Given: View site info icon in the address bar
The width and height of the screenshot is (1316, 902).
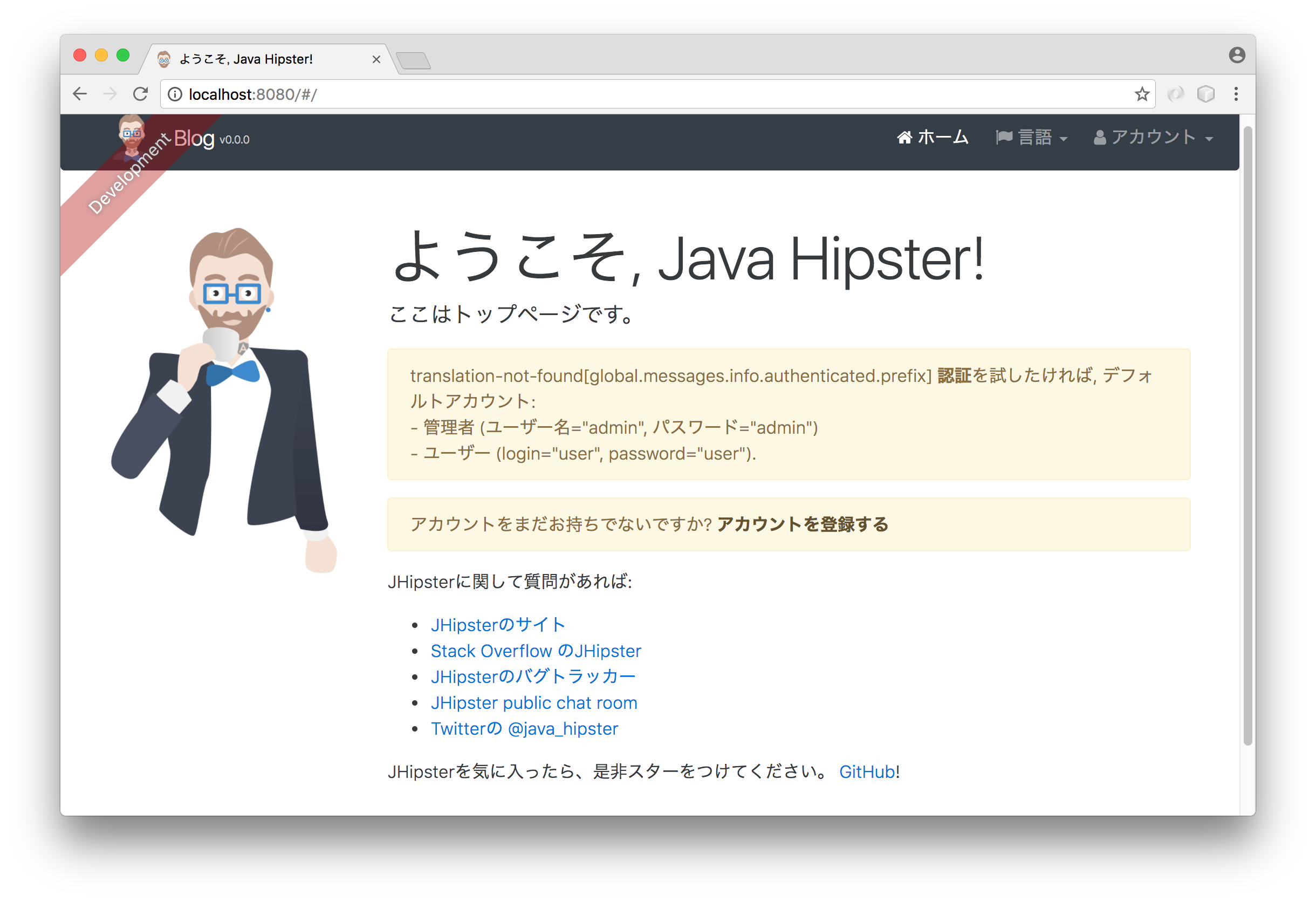Looking at the screenshot, I should (x=175, y=94).
